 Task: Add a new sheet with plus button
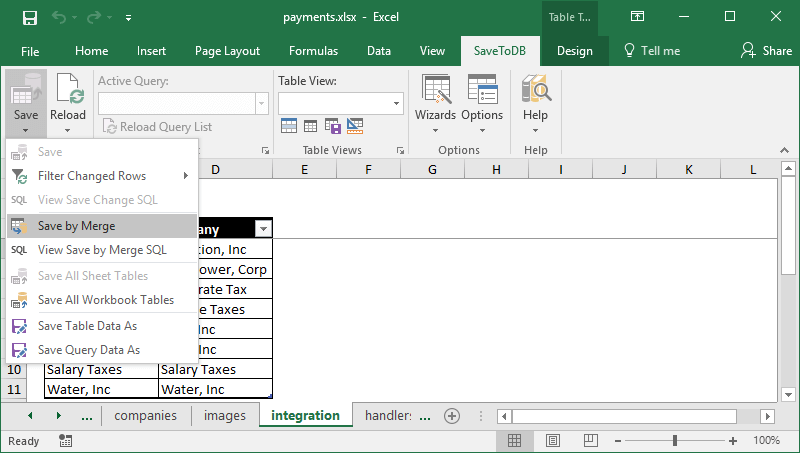tap(452, 416)
